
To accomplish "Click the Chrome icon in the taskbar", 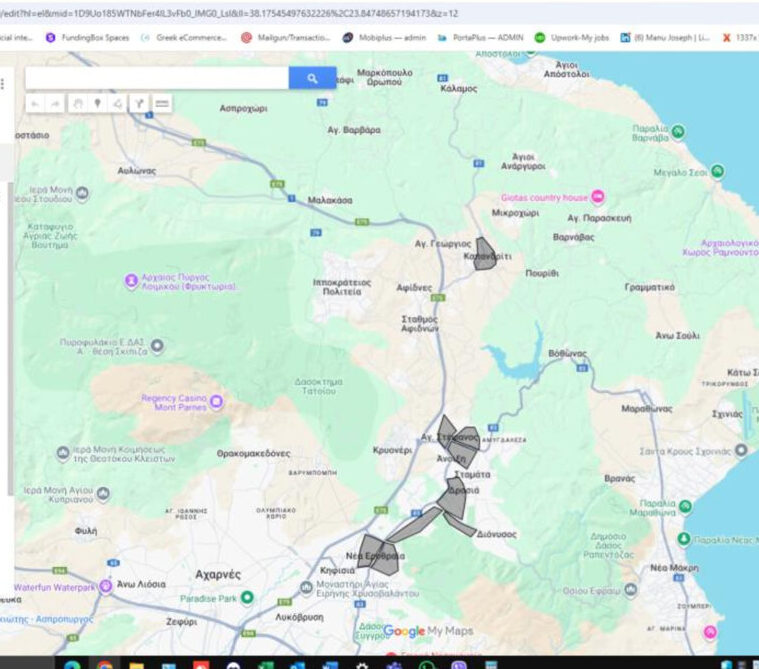I will tap(104, 663).
